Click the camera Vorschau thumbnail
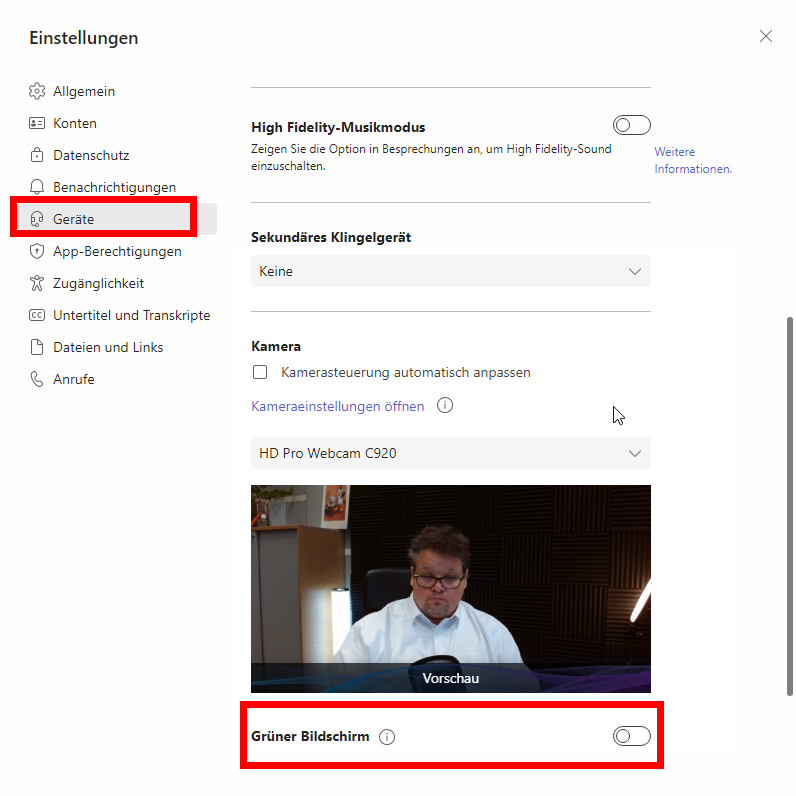Screen dimensions: 796x796 point(451,589)
